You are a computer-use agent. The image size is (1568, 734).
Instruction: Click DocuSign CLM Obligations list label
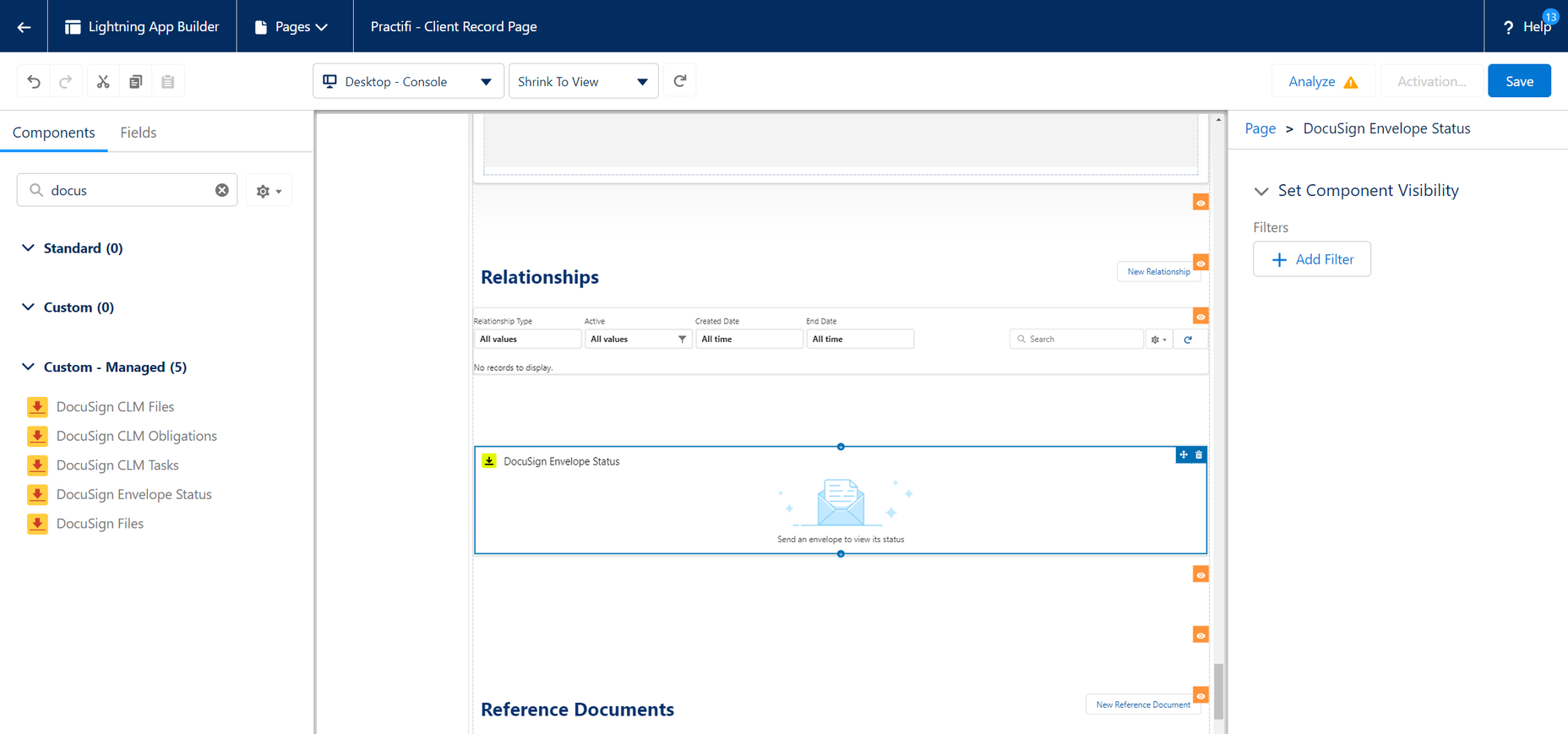136,436
